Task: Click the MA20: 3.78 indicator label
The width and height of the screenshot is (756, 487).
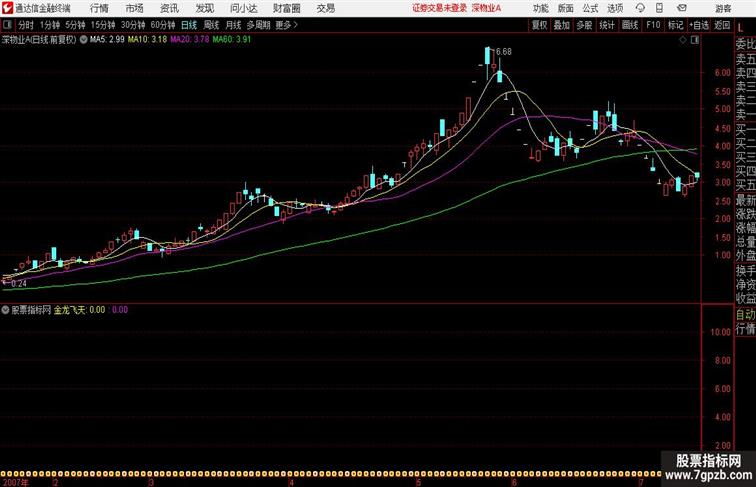Action: pyautogui.click(x=189, y=40)
